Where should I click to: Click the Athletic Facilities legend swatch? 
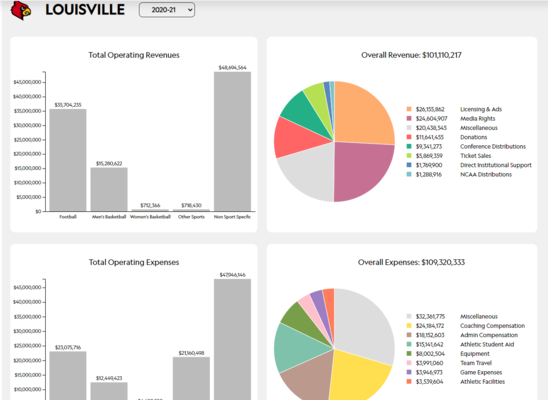pyautogui.click(x=409, y=381)
